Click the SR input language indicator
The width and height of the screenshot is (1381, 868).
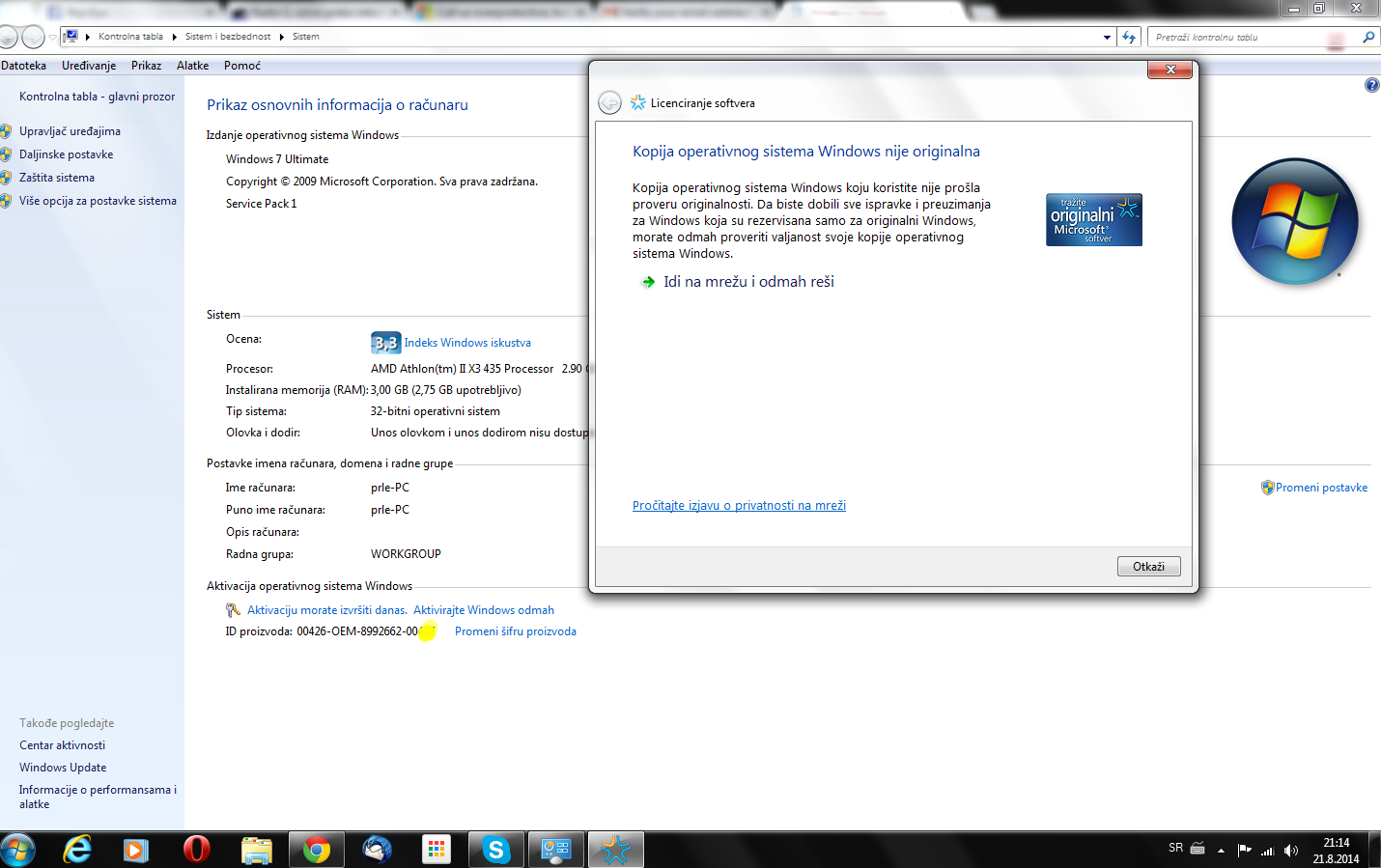[1175, 848]
